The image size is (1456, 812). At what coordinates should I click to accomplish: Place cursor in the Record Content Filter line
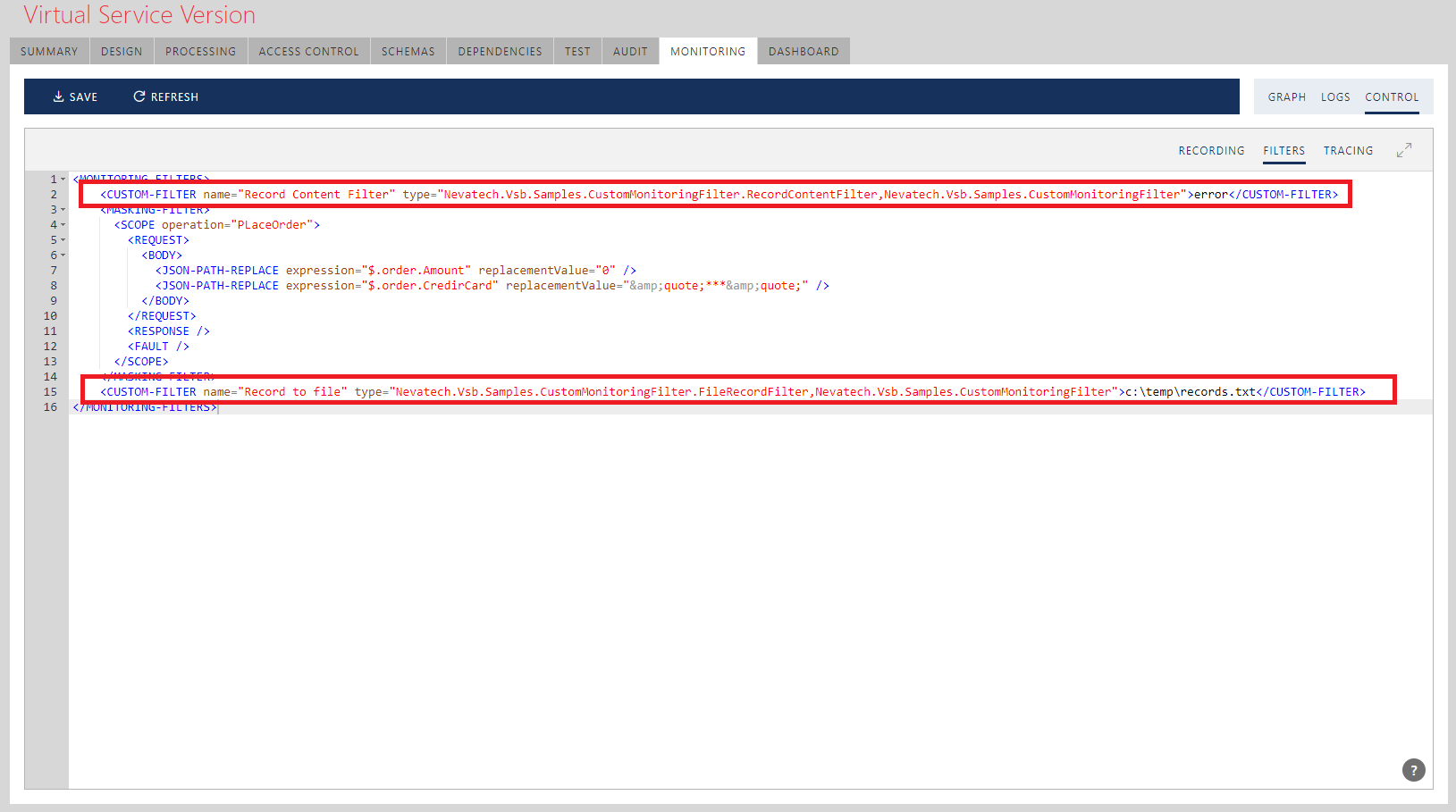pos(715,195)
